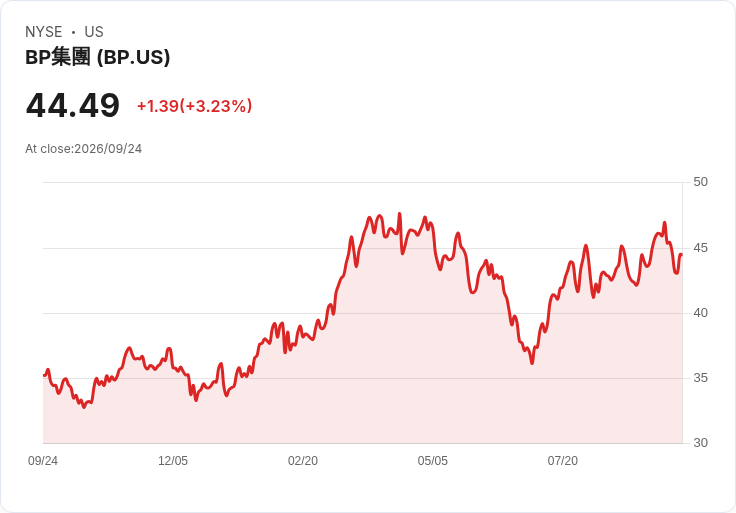Click the +1.39(+3.23%) price change text
Screen dimensions: 736x513
click(x=194, y=106)
